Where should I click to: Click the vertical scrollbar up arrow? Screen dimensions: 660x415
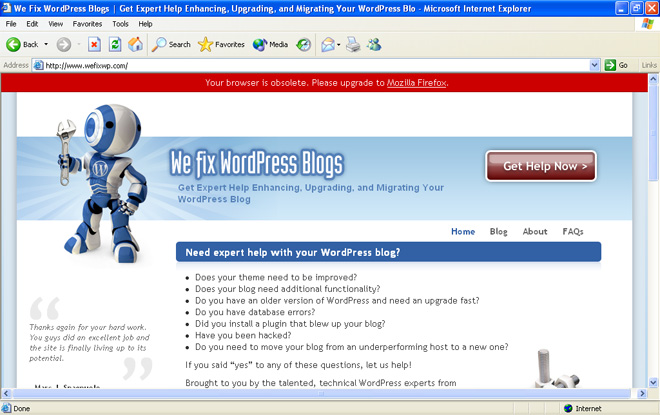[x=653, y=79]
